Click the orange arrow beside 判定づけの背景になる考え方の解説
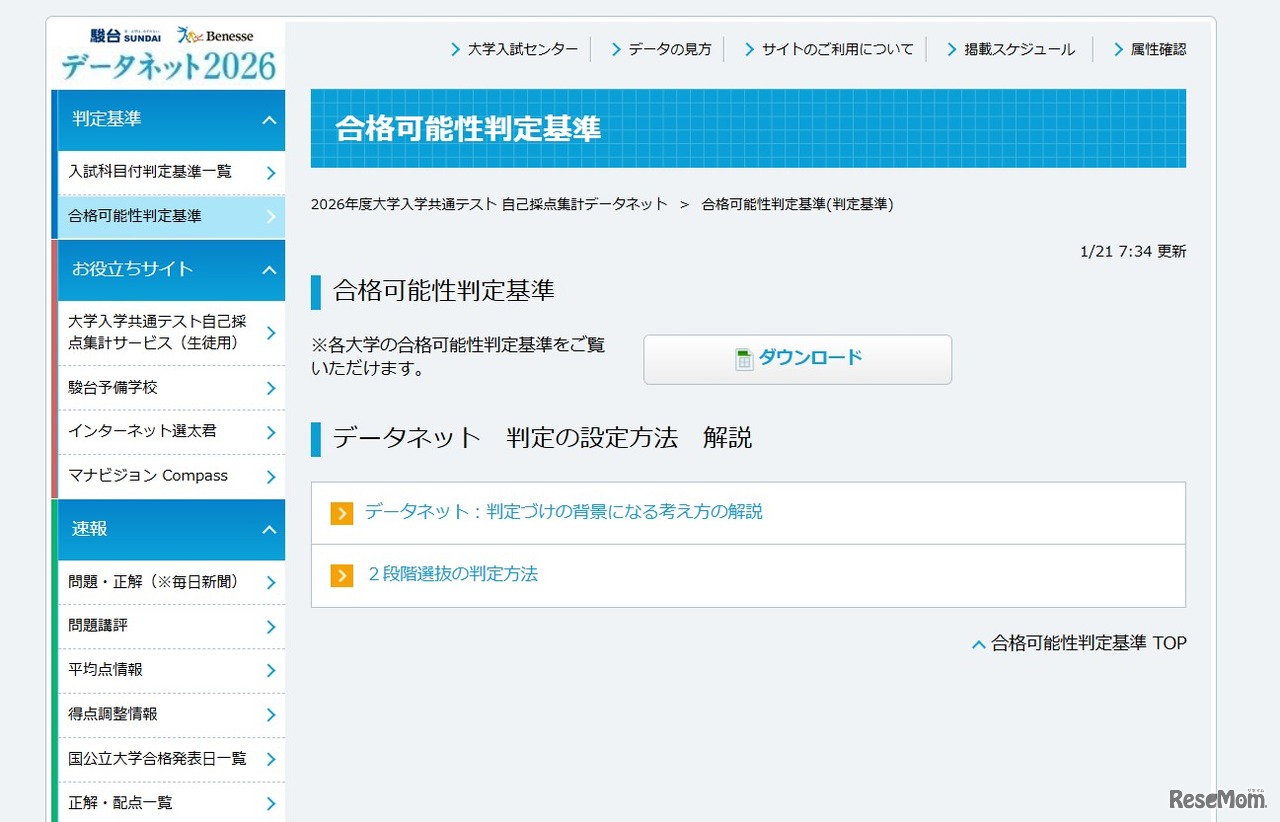 (341, 512)
